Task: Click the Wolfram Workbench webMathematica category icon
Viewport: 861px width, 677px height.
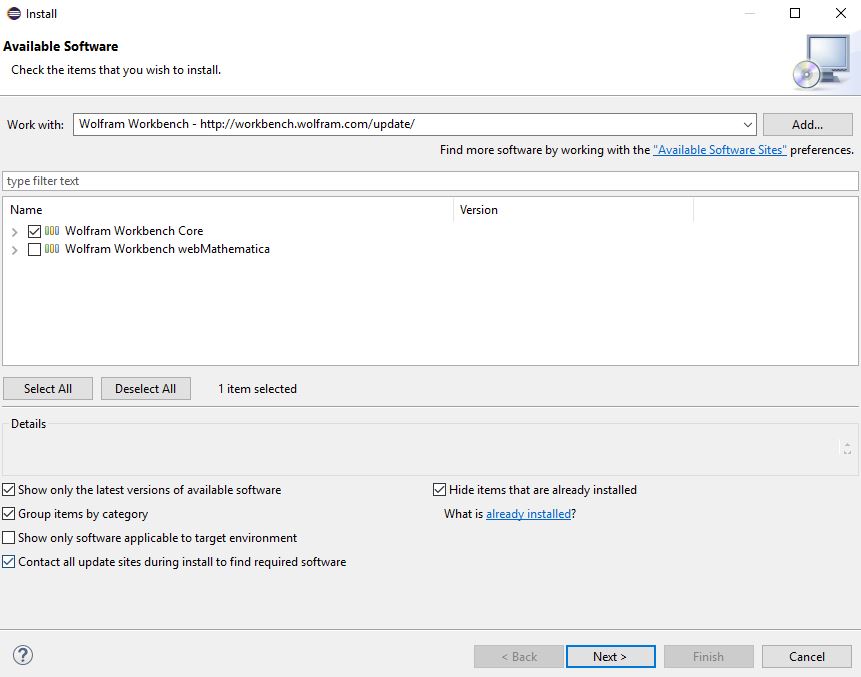Action: 52,249
